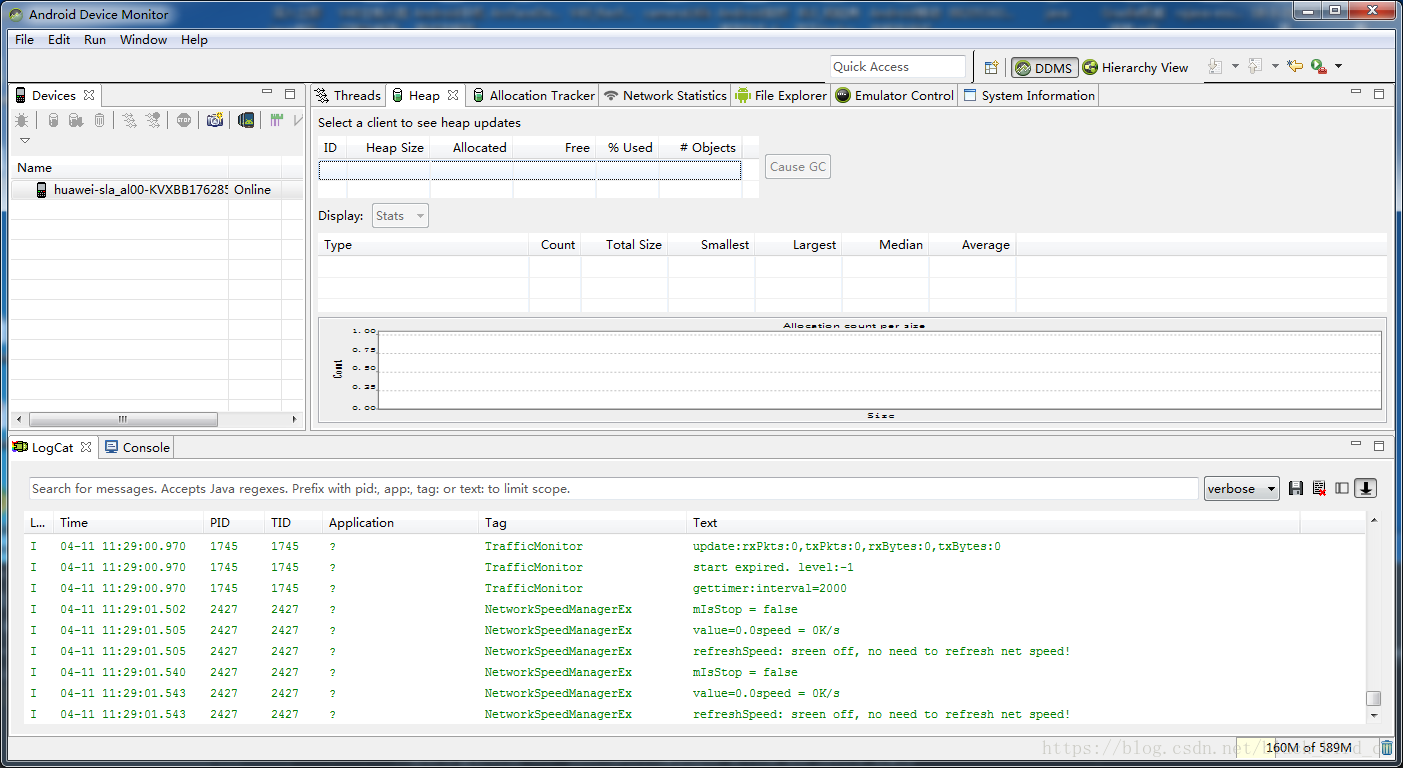Click the Open Perspective icon
The image size is (1403, 768).
coord(991,67)
